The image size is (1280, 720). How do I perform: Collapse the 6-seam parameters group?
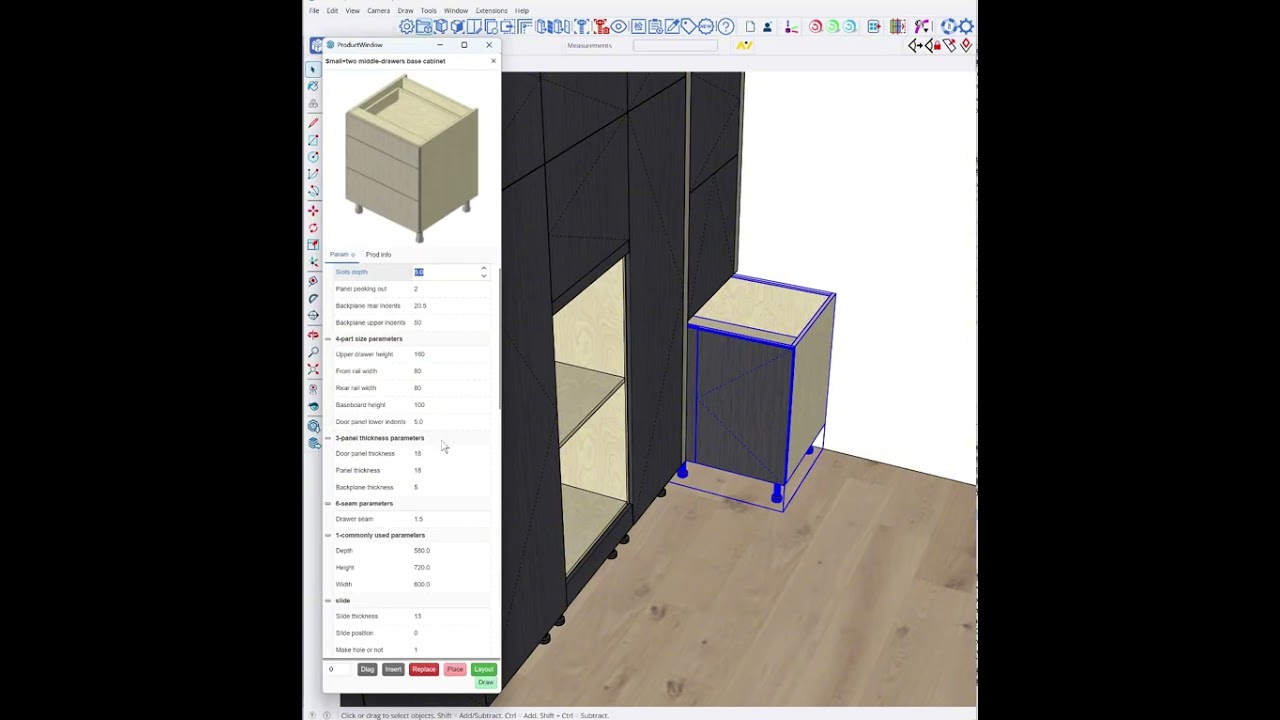pyautogui.click(x=328, y=503)
